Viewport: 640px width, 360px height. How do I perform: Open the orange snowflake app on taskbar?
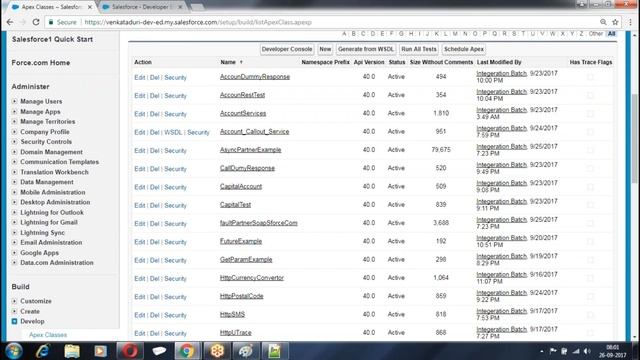pos(216,351)
